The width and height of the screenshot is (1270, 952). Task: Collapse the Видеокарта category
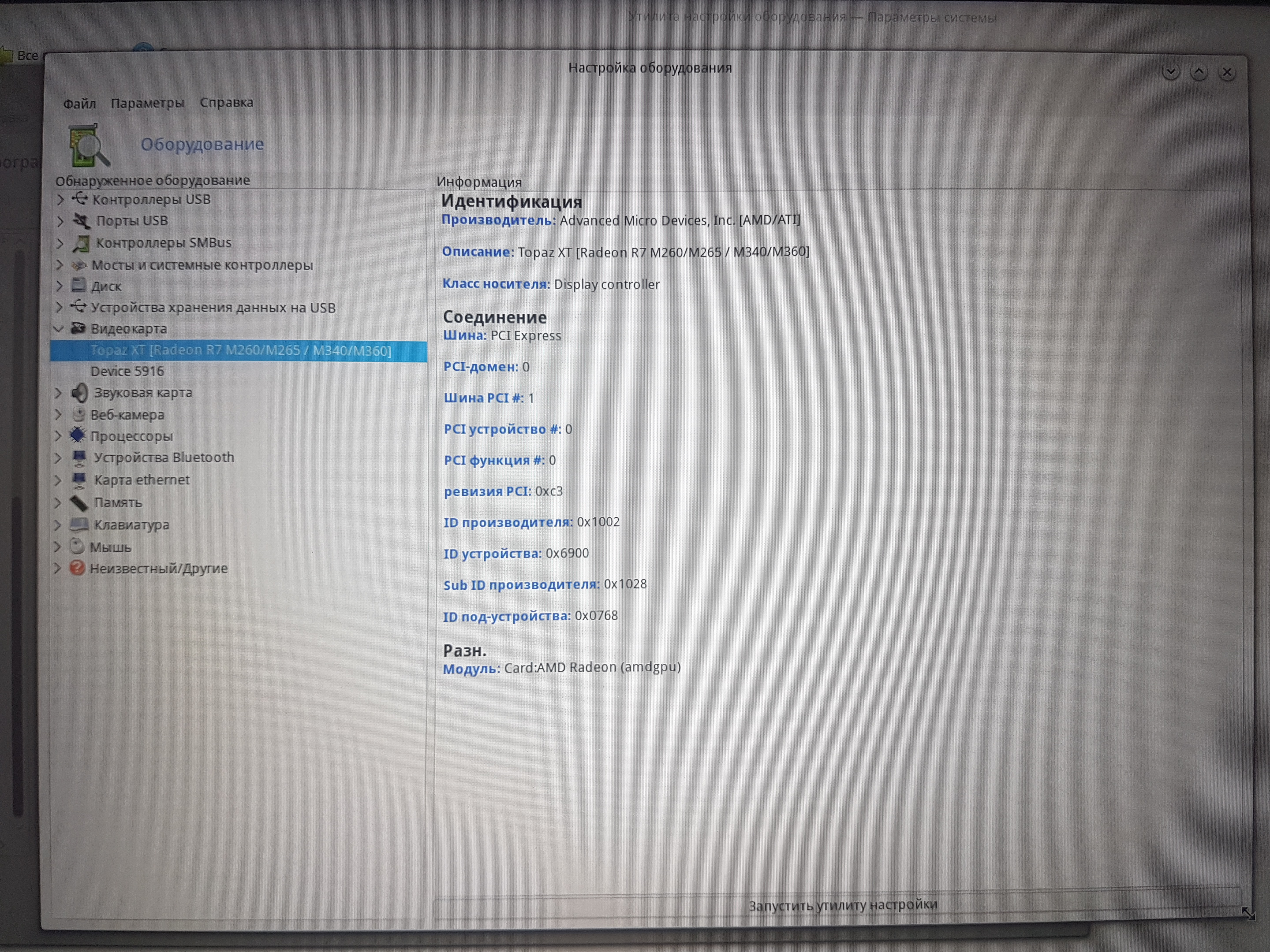point(59,329)
